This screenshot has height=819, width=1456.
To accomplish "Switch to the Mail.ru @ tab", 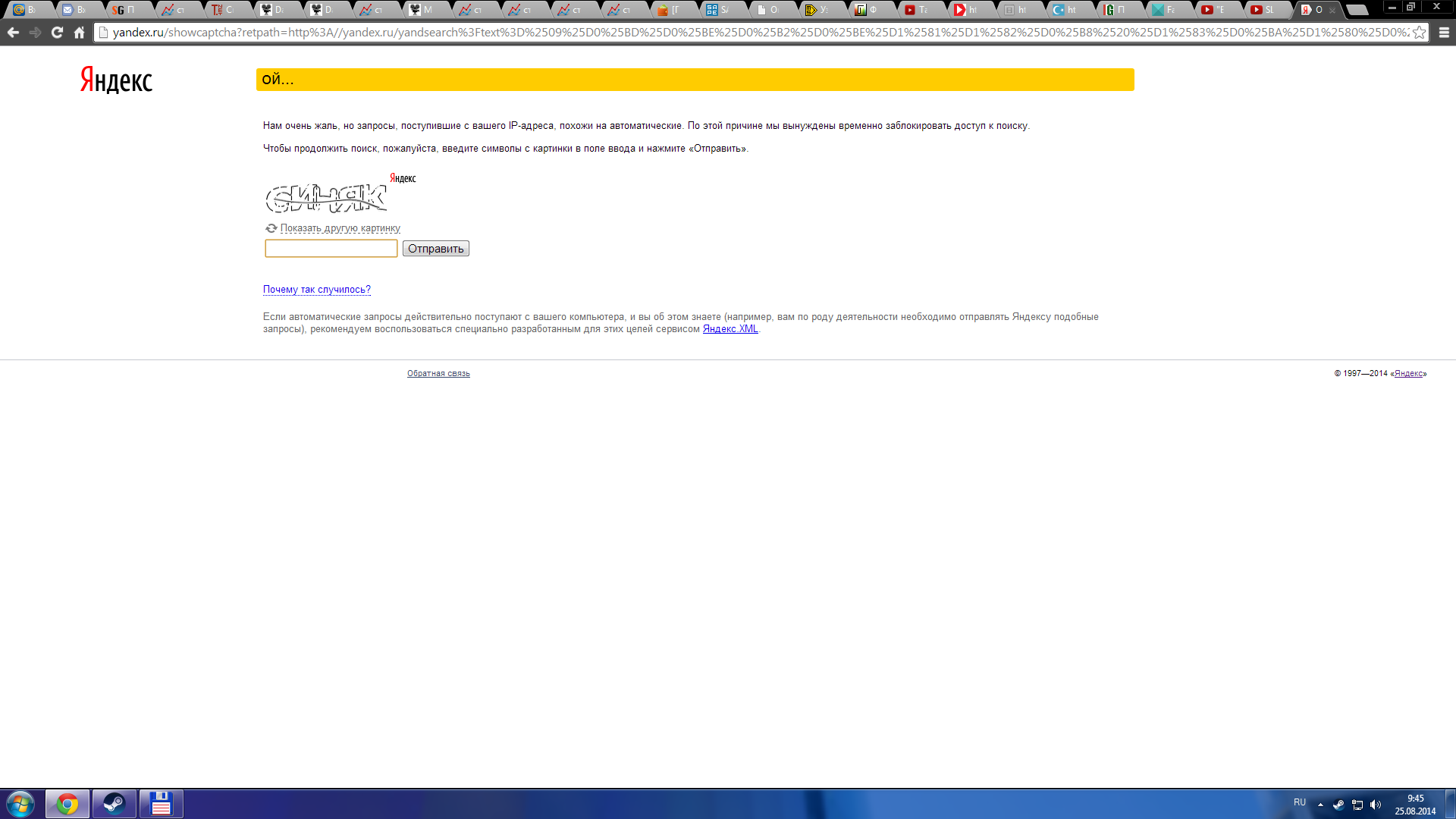I will coord(26,10).
